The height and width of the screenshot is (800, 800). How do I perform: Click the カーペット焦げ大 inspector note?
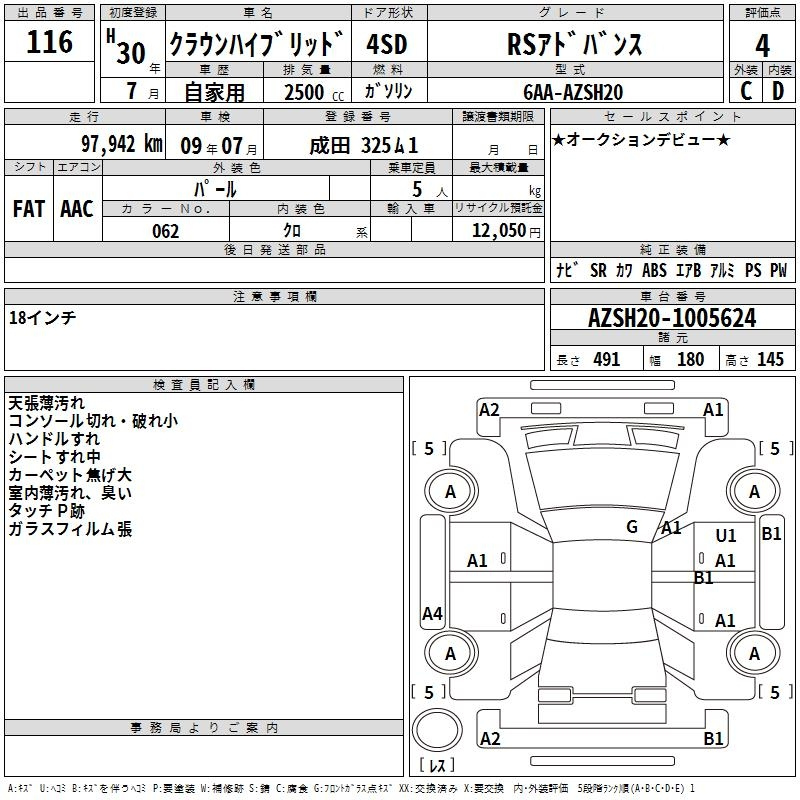coord(70,474)
